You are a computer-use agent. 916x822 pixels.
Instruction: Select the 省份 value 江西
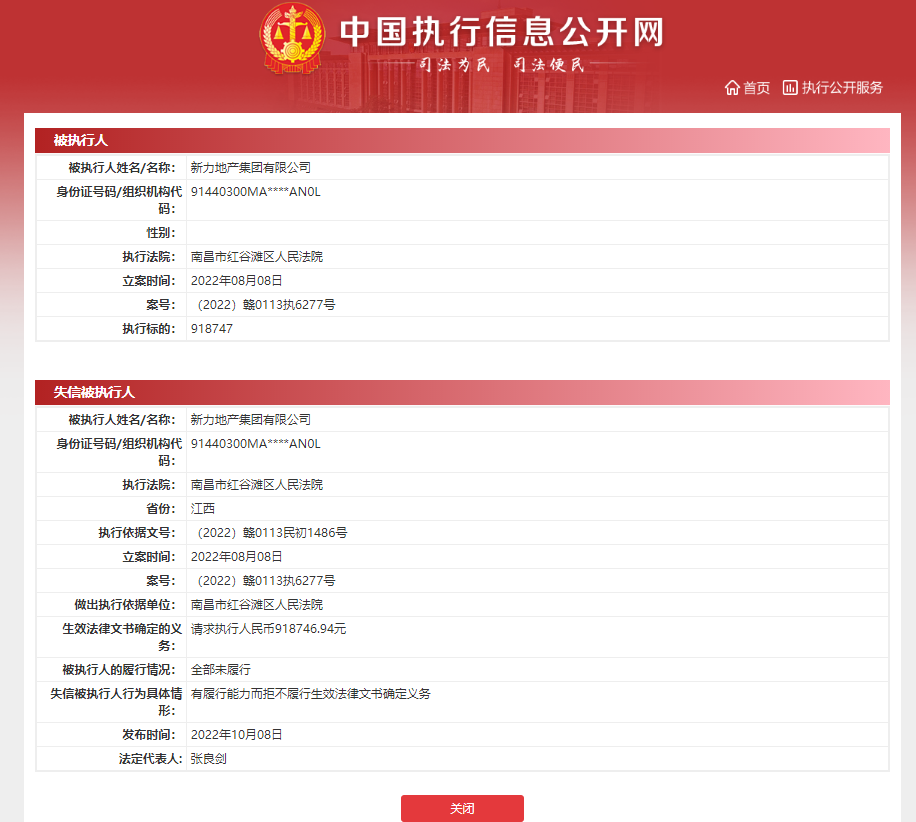tap(203, 508)
